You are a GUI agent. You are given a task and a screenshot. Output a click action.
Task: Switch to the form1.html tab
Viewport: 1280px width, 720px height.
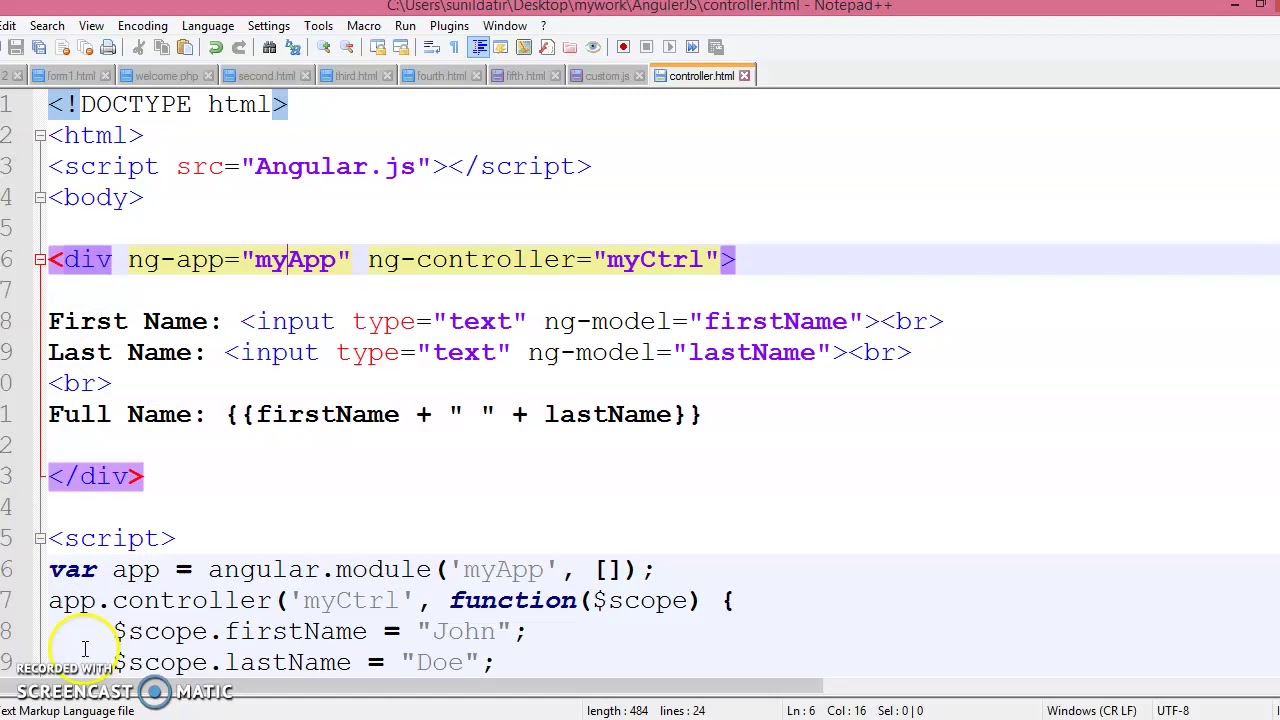pyautogui.click(x=71, y=76)
